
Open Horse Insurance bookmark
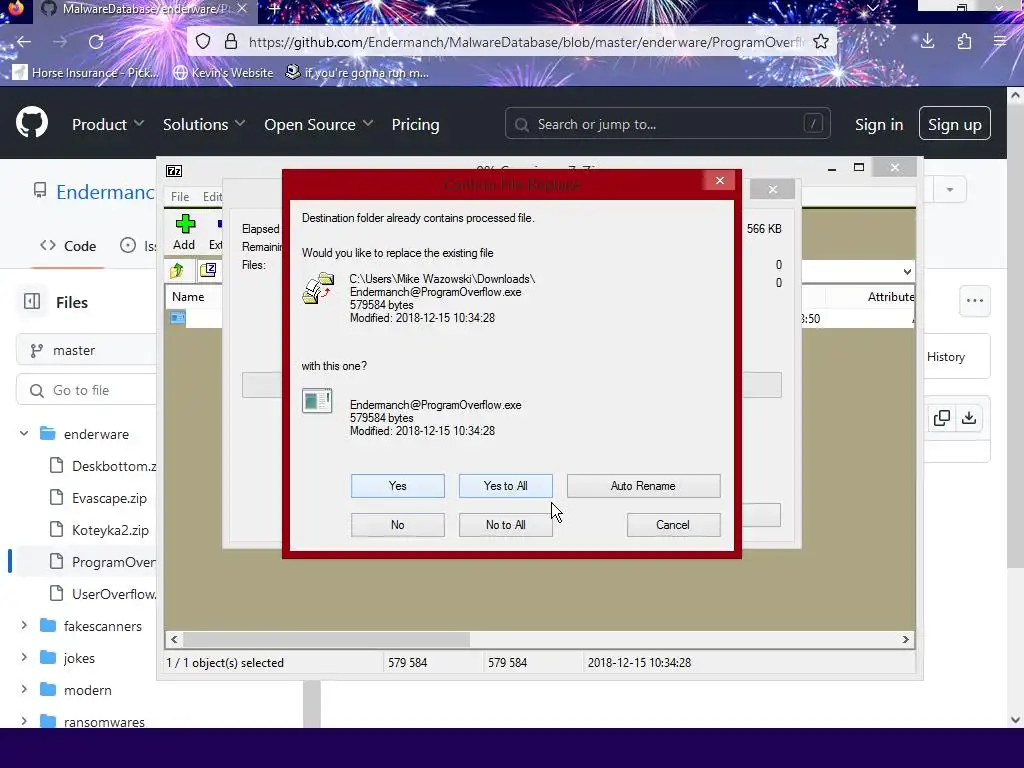[86, 72]
